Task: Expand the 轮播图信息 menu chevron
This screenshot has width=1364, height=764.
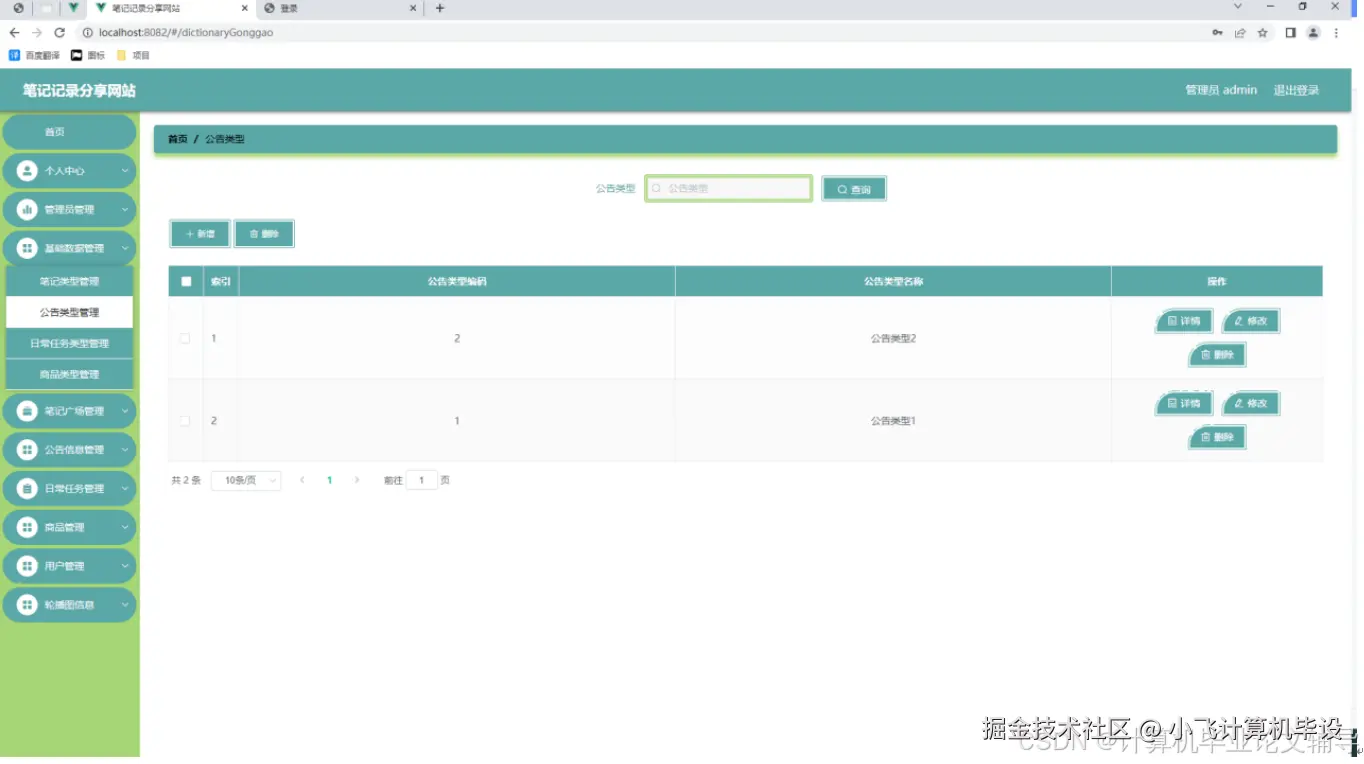Action: coord(125,605)
